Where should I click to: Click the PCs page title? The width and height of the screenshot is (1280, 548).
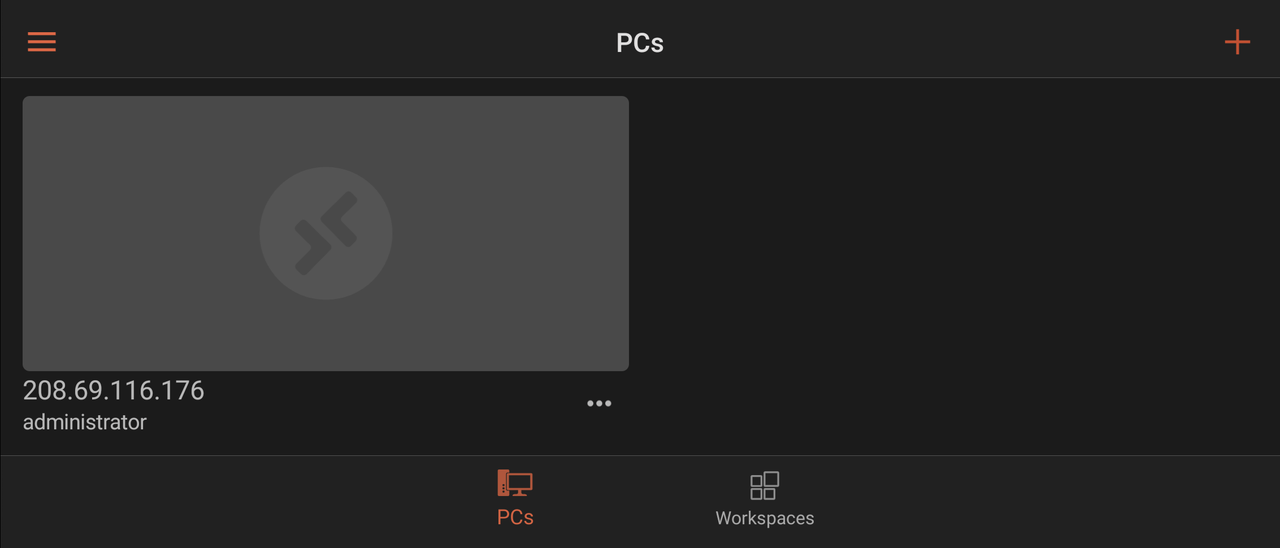(640, 43)
